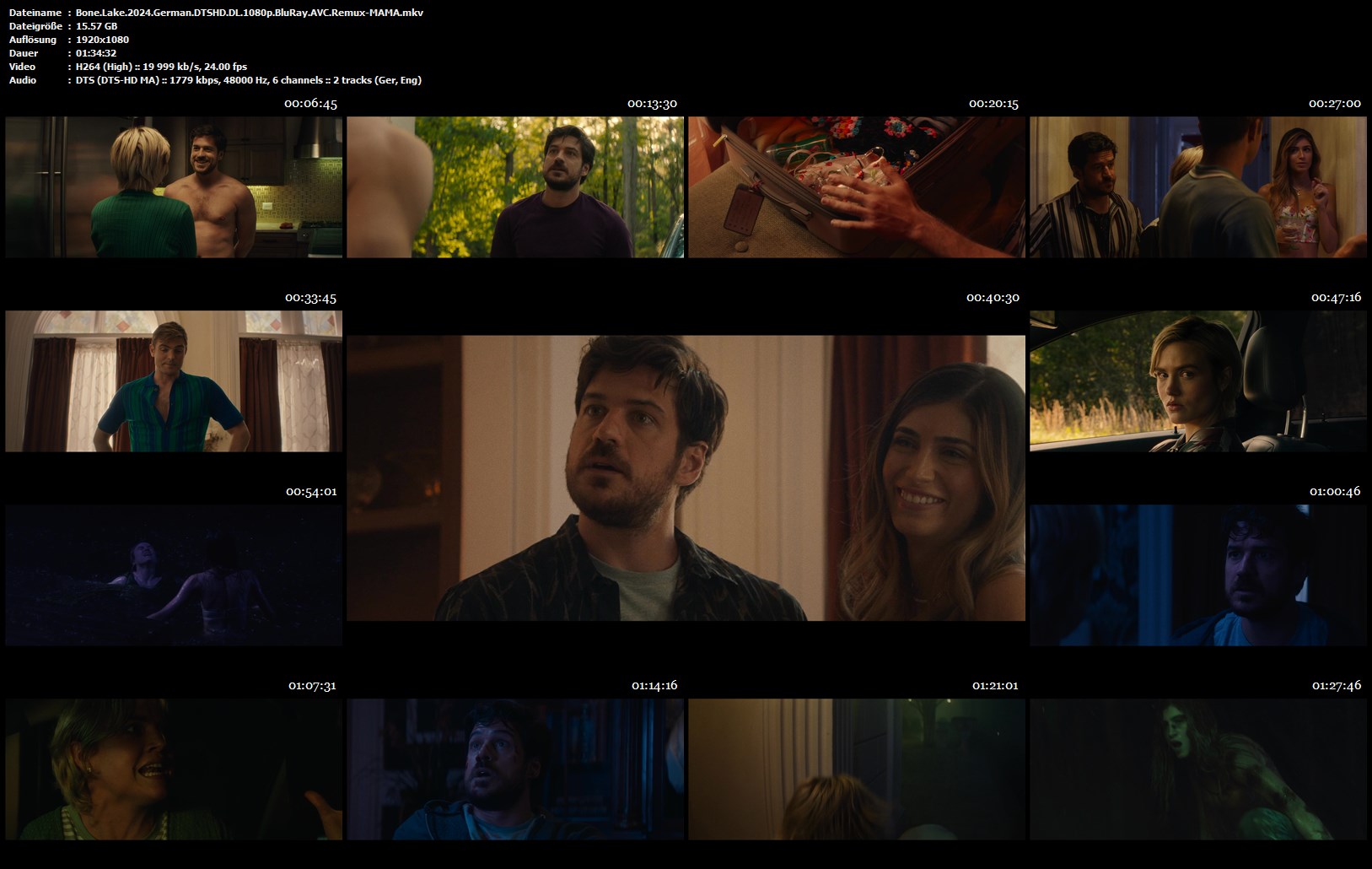Open the final frame at 01:27:46
This screenshot has height=869, width=1372.
[1198, 769]
